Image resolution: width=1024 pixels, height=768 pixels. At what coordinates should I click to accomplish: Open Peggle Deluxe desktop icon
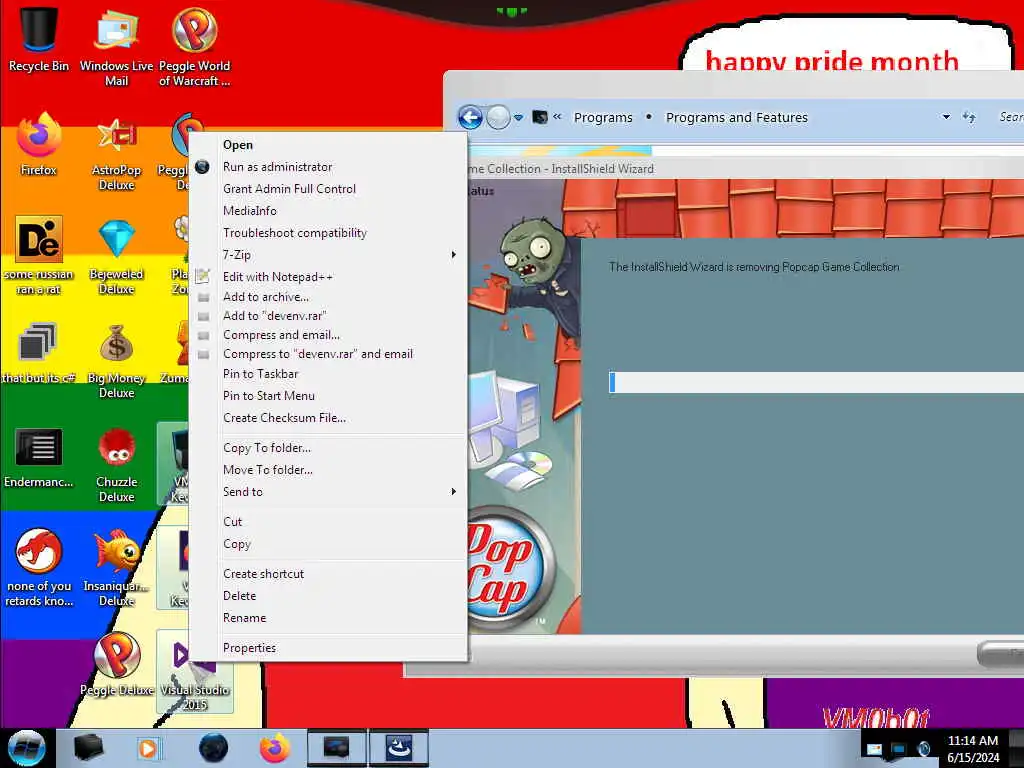click(x=116, y=664)
